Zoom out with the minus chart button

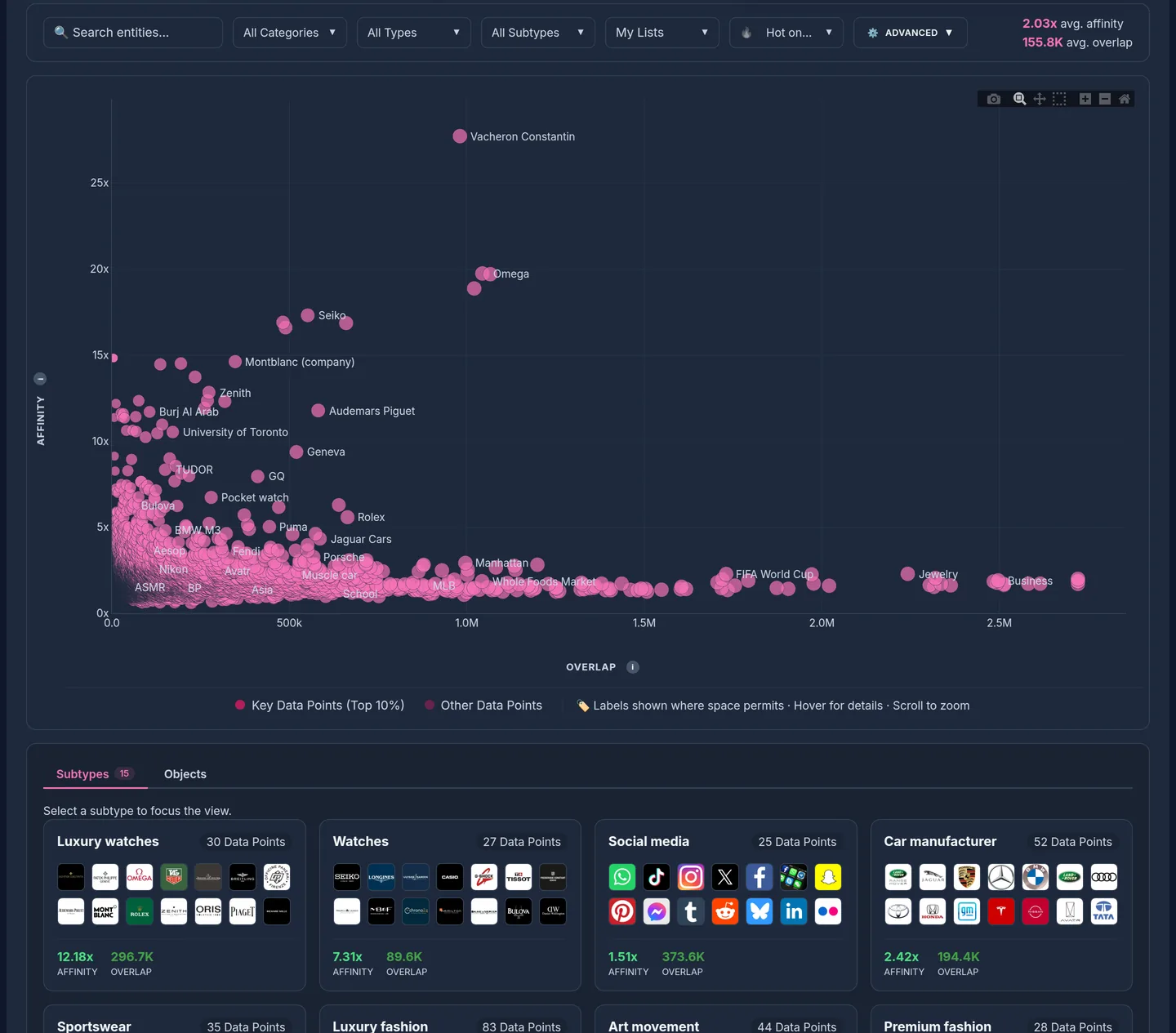[x=1105, y=99]
